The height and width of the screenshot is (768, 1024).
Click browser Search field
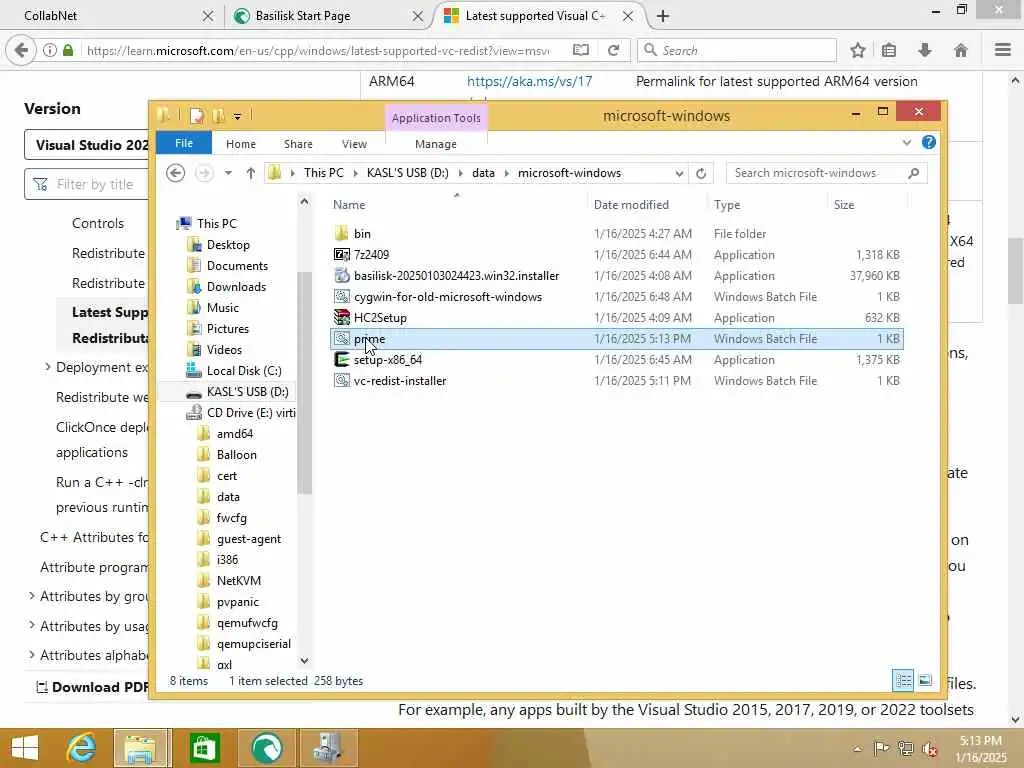click(737, 50)
